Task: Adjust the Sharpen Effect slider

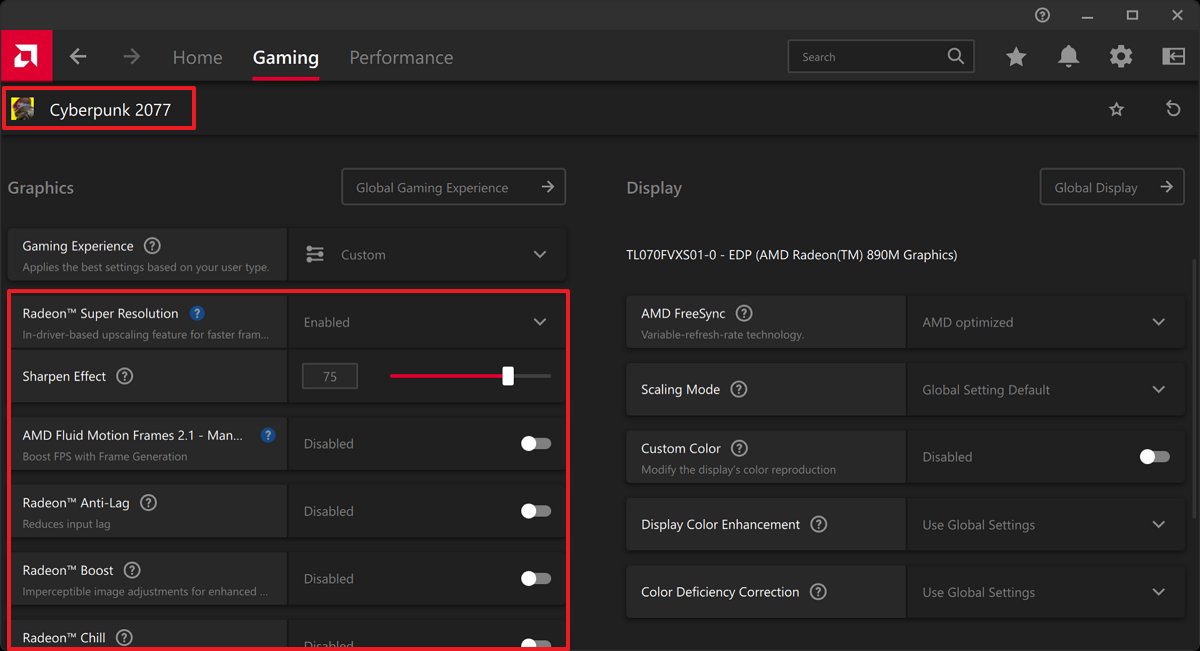Action: [507, 375]
